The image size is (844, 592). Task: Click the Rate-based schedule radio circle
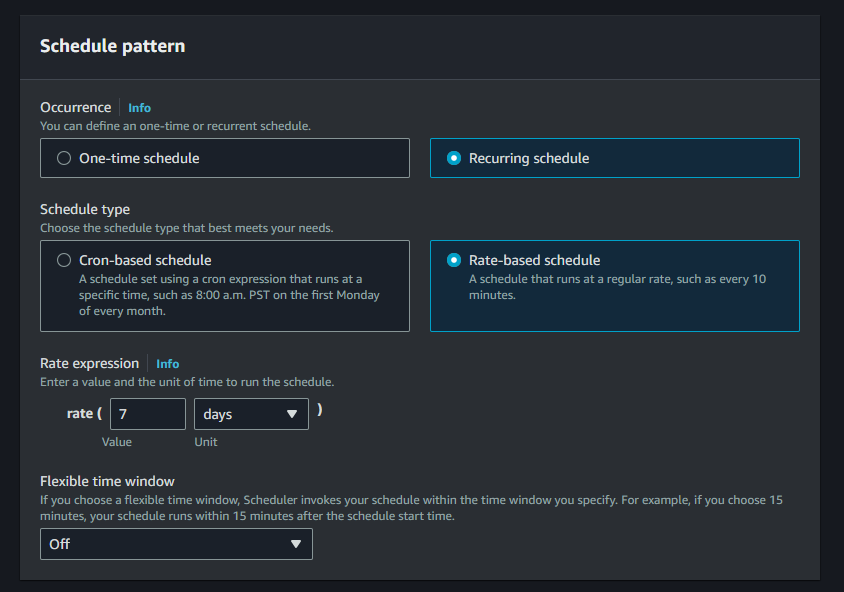coord(453,259)
